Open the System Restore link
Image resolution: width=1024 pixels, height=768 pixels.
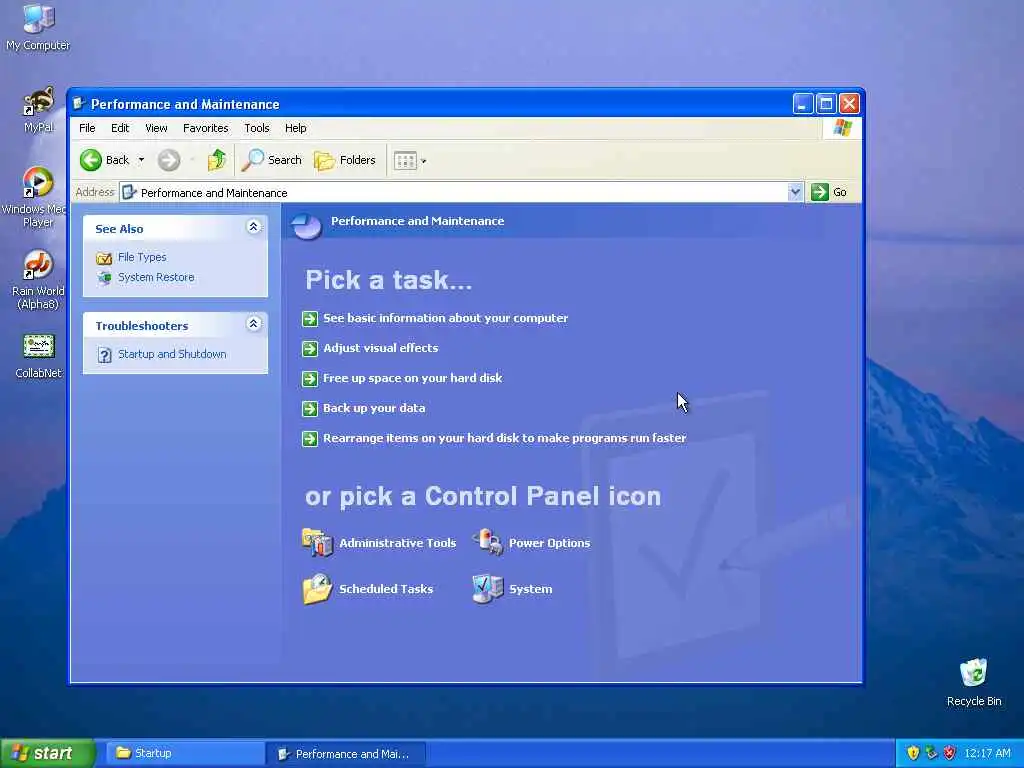click(x=156, y=277)
